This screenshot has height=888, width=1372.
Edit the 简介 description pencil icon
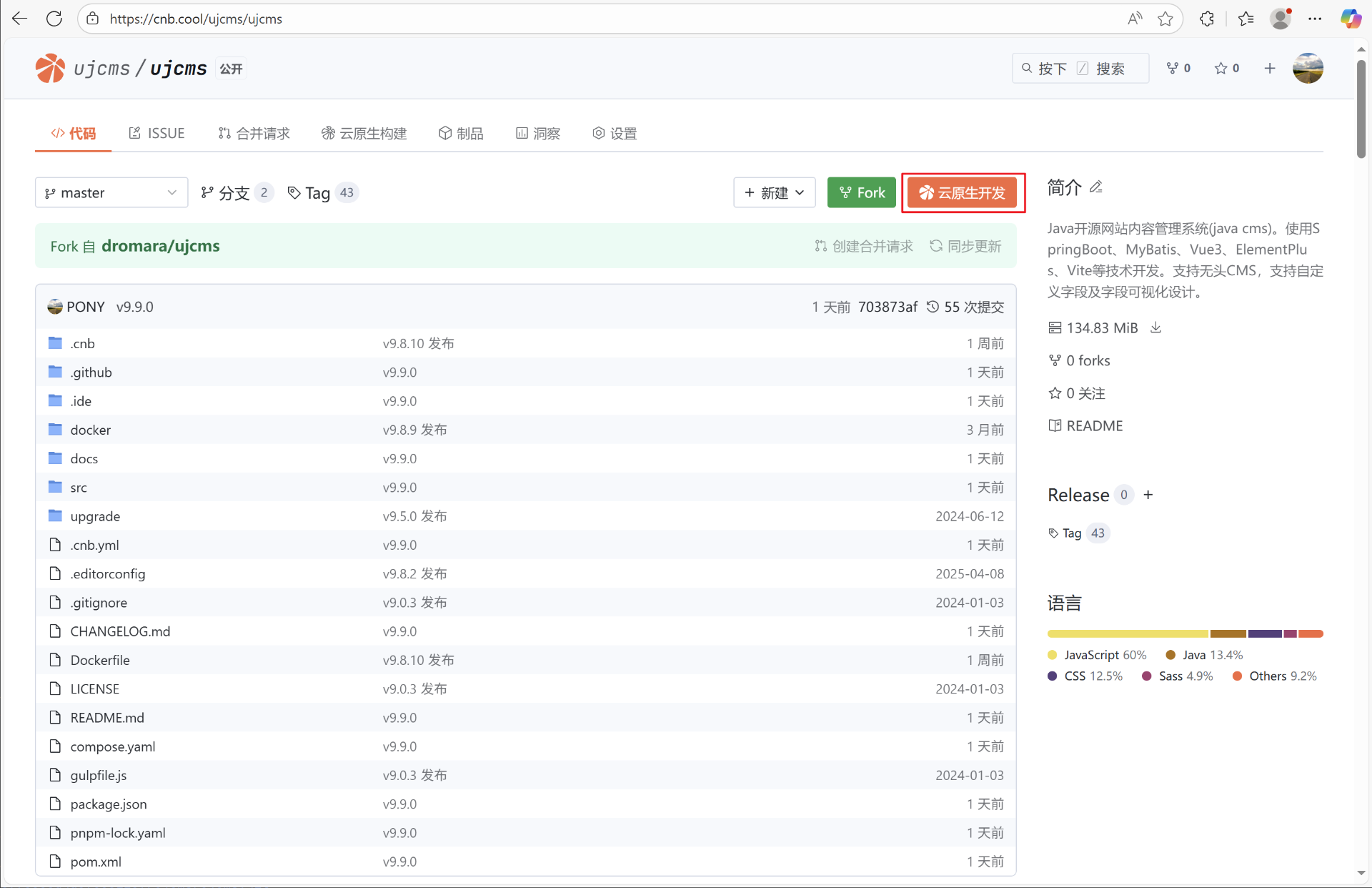(1096, 187)
